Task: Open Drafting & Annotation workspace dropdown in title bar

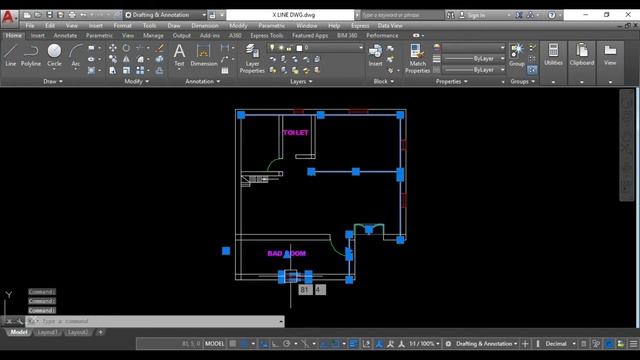Action: [165, 15]
